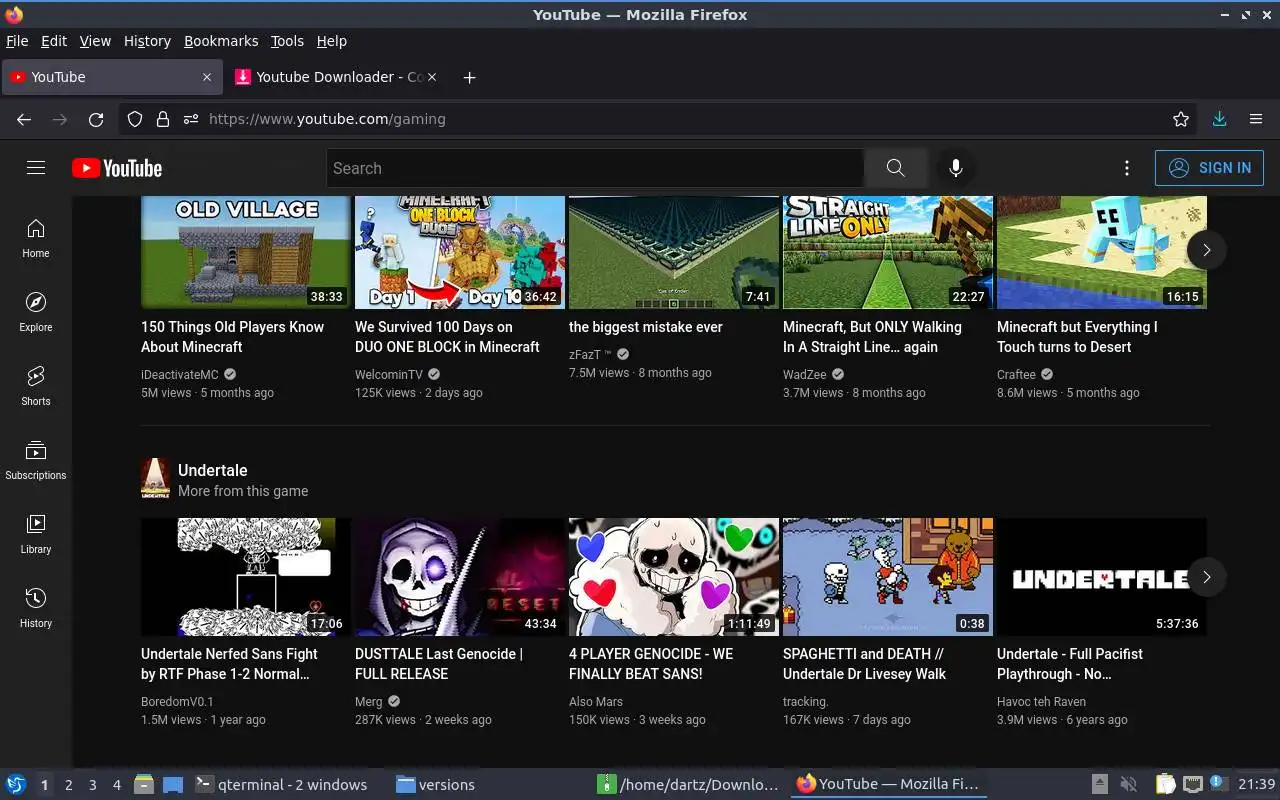Viewport: 1280px width, 800px height.
Task: Open iDeactivateMC channel link
Action: 180,374
